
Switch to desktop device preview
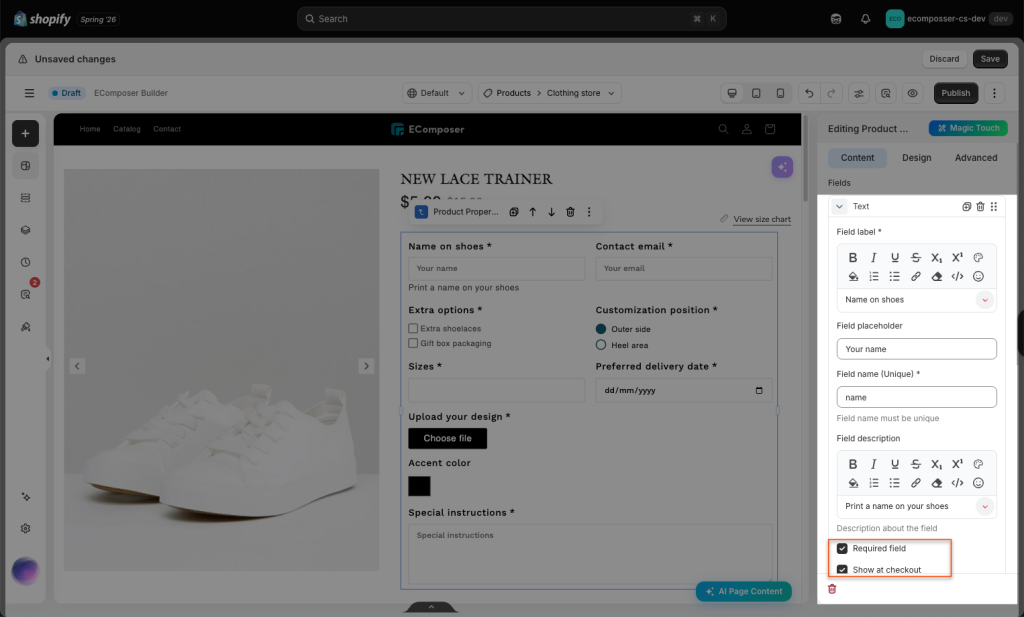(732, 93)
